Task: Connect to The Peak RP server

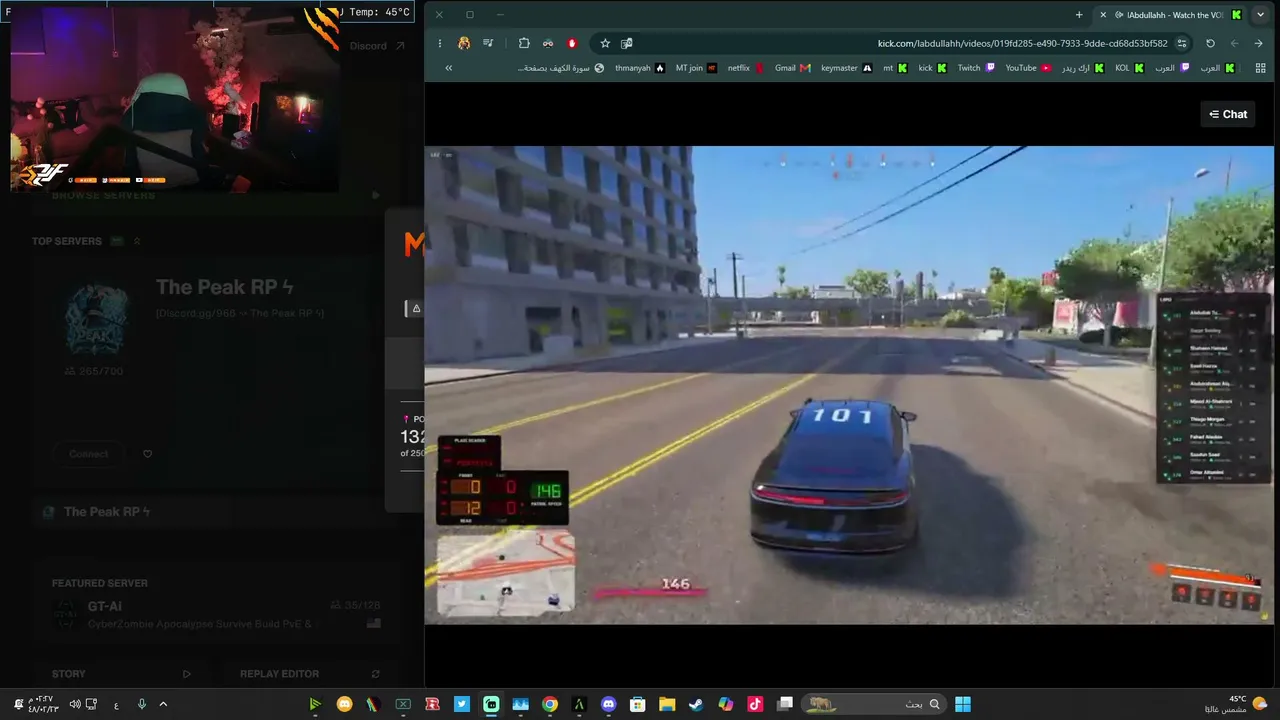Action: 89,454
